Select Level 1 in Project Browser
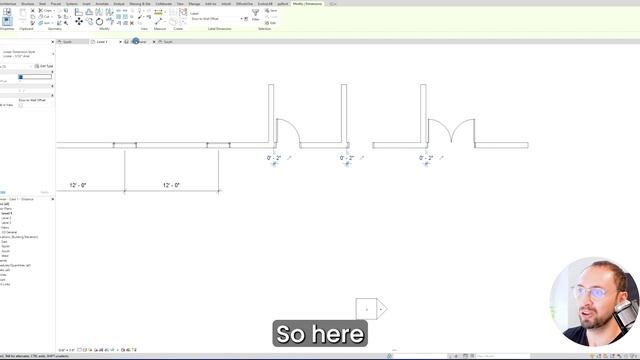Screen dimensions: 640x360 point(6,213)
